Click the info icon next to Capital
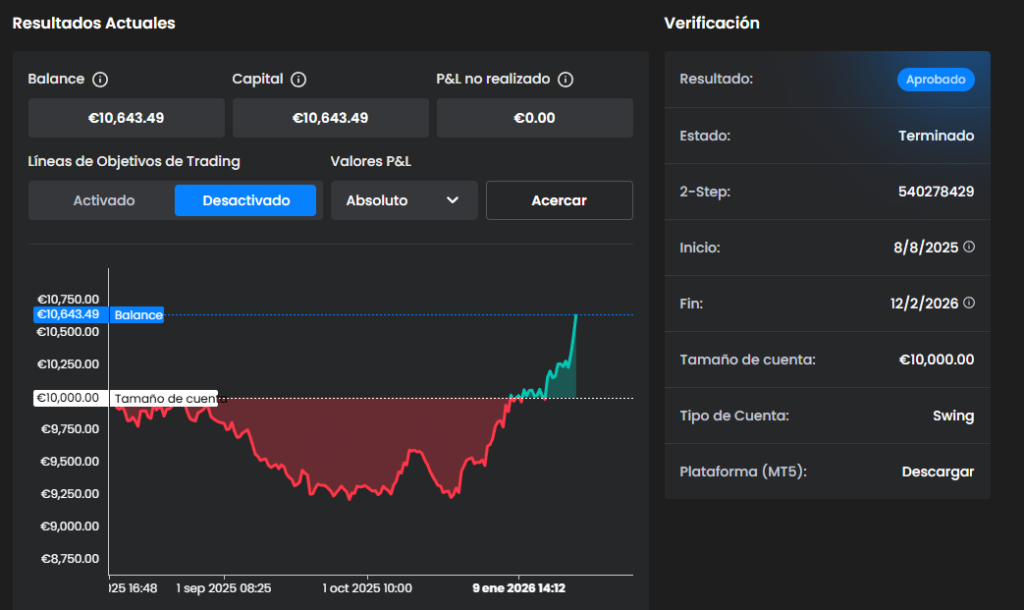This screenshot has height=610, width=1024. coord(298,79)
